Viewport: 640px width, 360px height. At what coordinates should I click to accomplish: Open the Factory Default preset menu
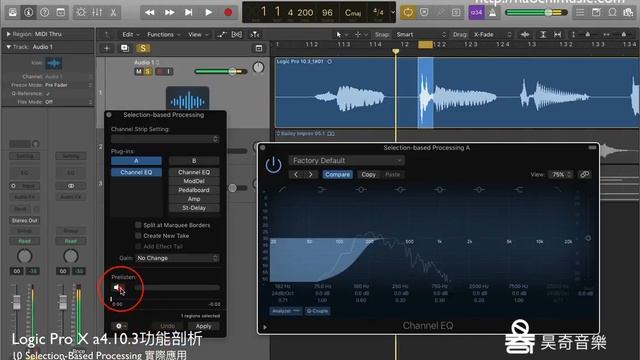[x=347, y=160]
